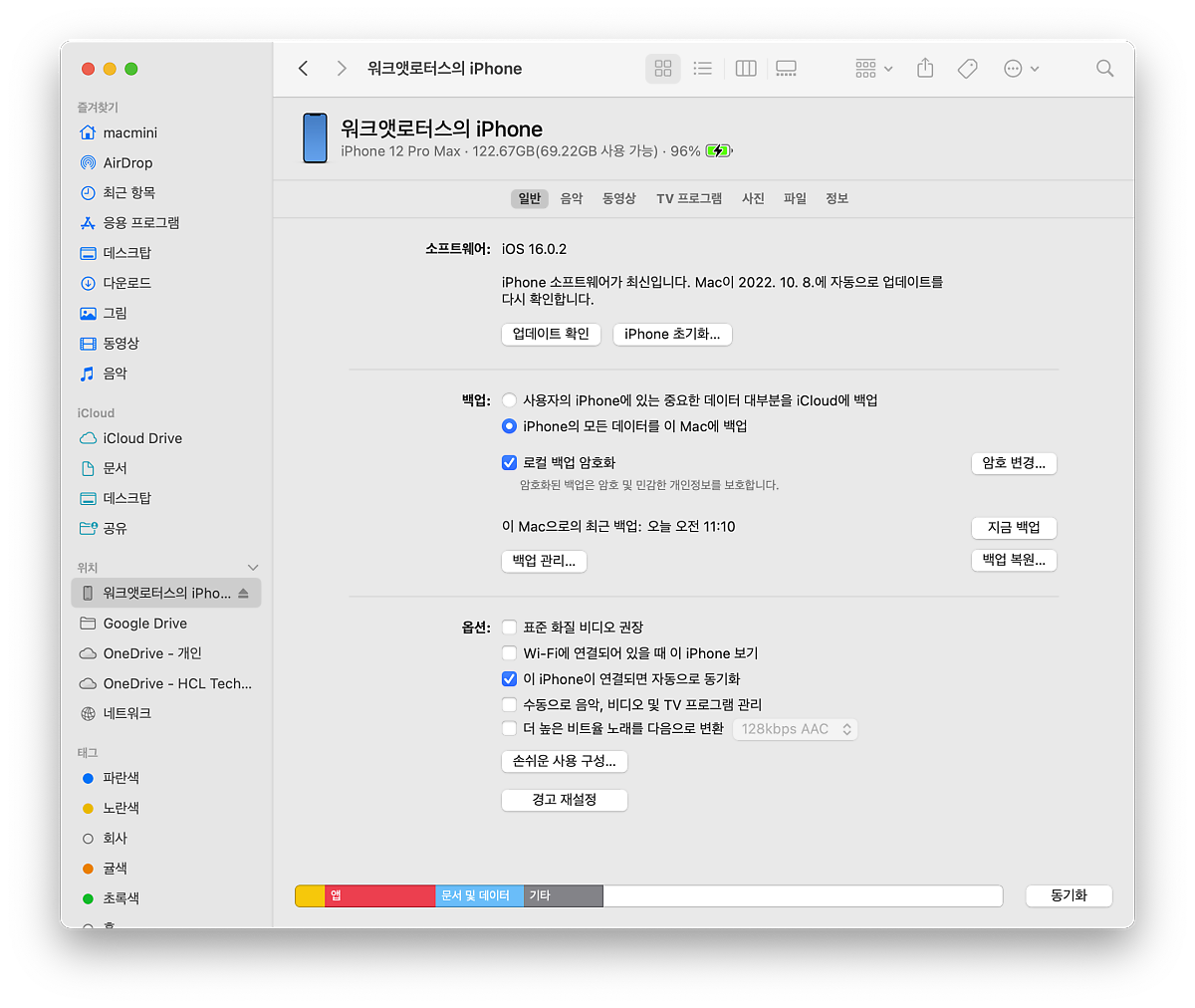Toggle 자동으로 동기화 checkbox
Viewport: 1195px width, 1008px height.
[509, 679]
